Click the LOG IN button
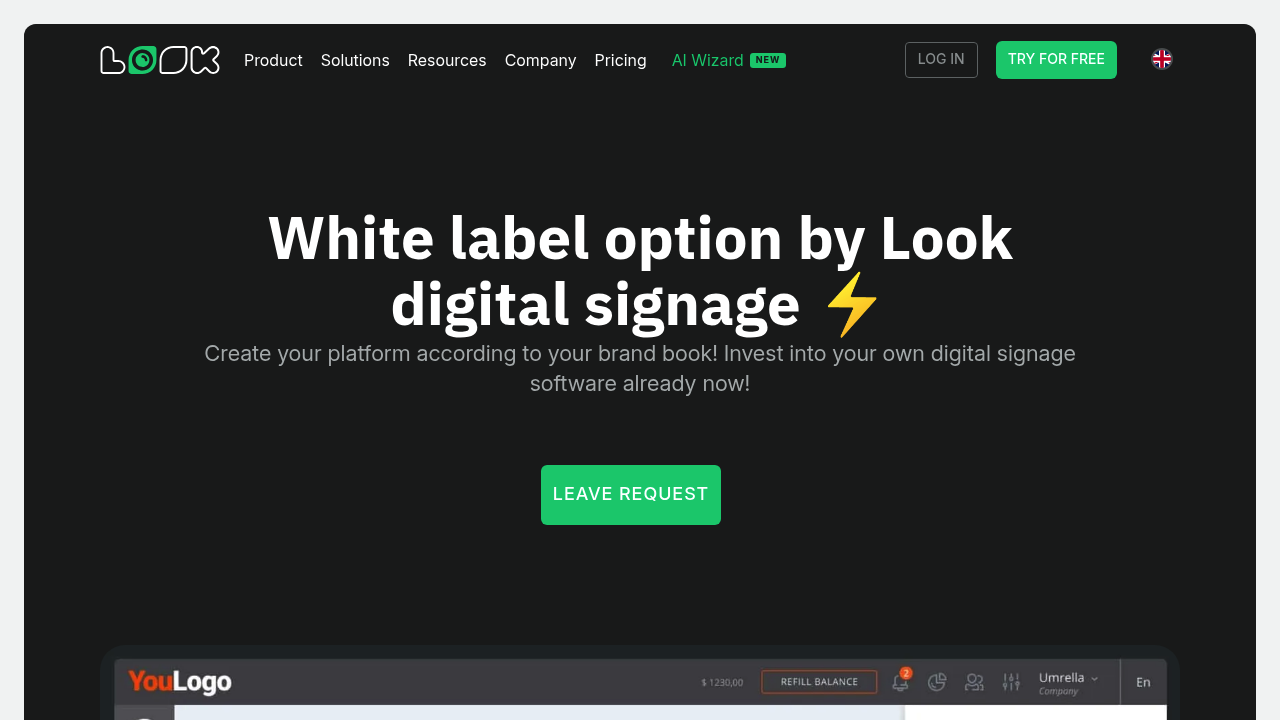Screen dimensions: 1280x720 [941, 60]
